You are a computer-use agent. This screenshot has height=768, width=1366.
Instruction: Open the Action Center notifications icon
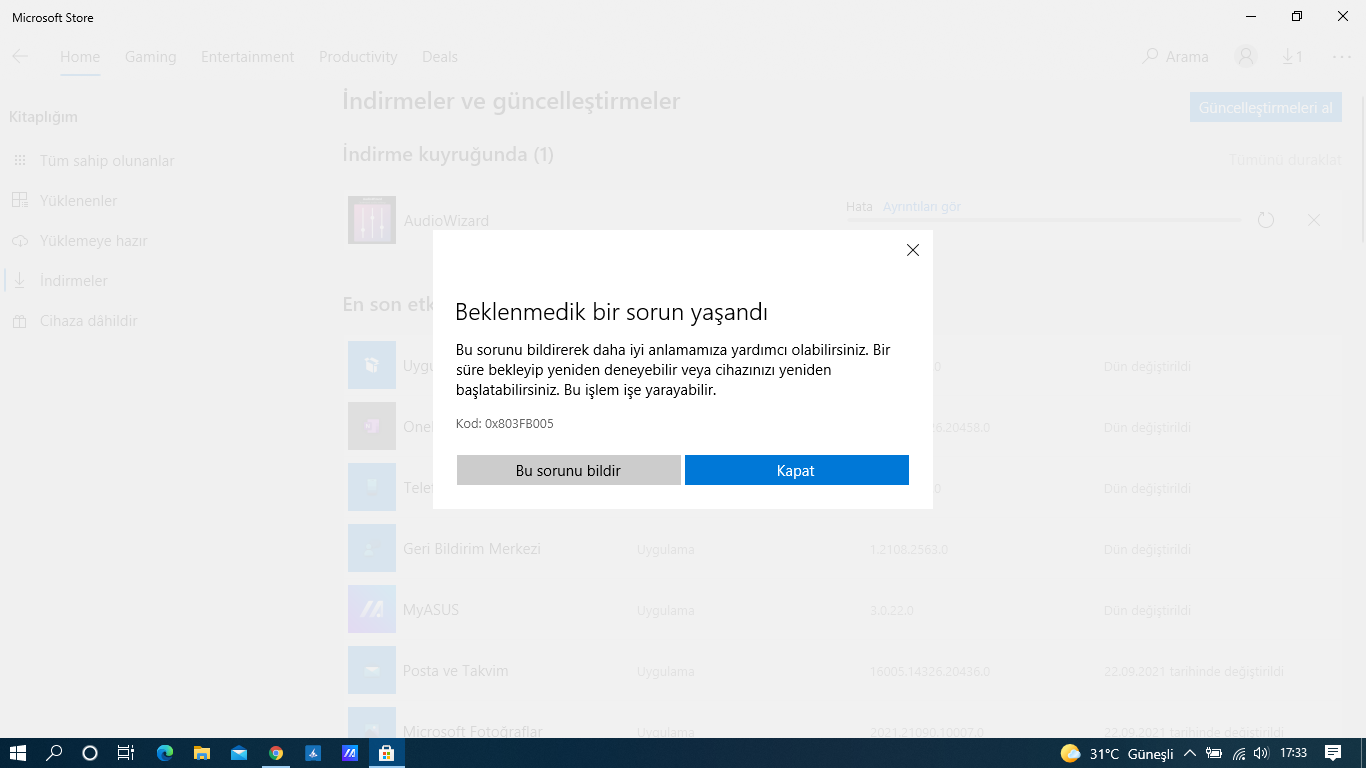1333,753
